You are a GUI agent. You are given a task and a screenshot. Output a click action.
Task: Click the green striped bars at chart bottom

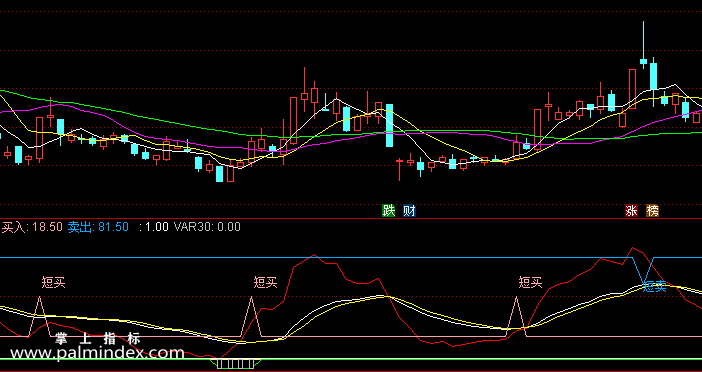(x=236, y=363)
